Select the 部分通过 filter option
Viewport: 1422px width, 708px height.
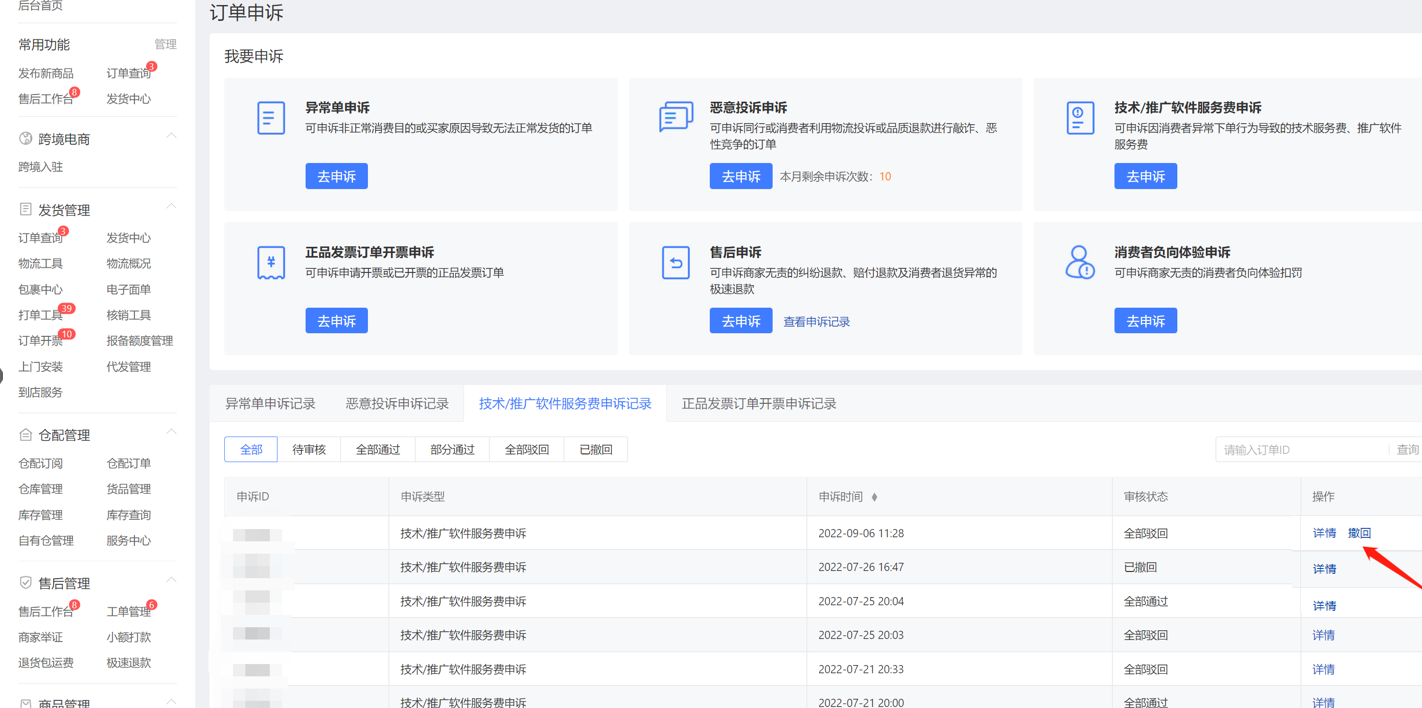pos(451,449)
